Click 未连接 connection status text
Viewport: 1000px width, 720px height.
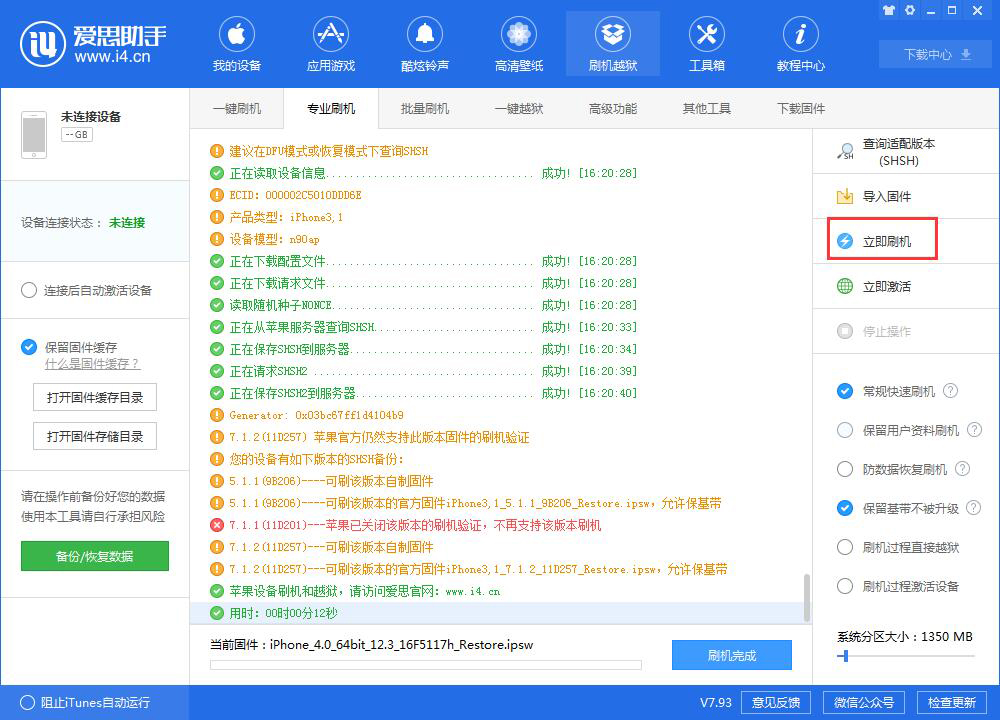pos(127,223)
